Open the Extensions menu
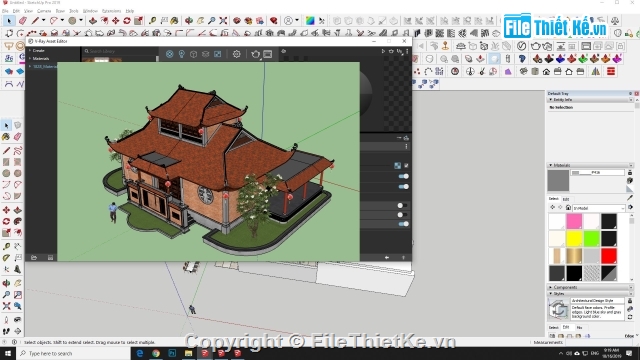The width and height of the screenshot is (640, 360). pos(111,11)
